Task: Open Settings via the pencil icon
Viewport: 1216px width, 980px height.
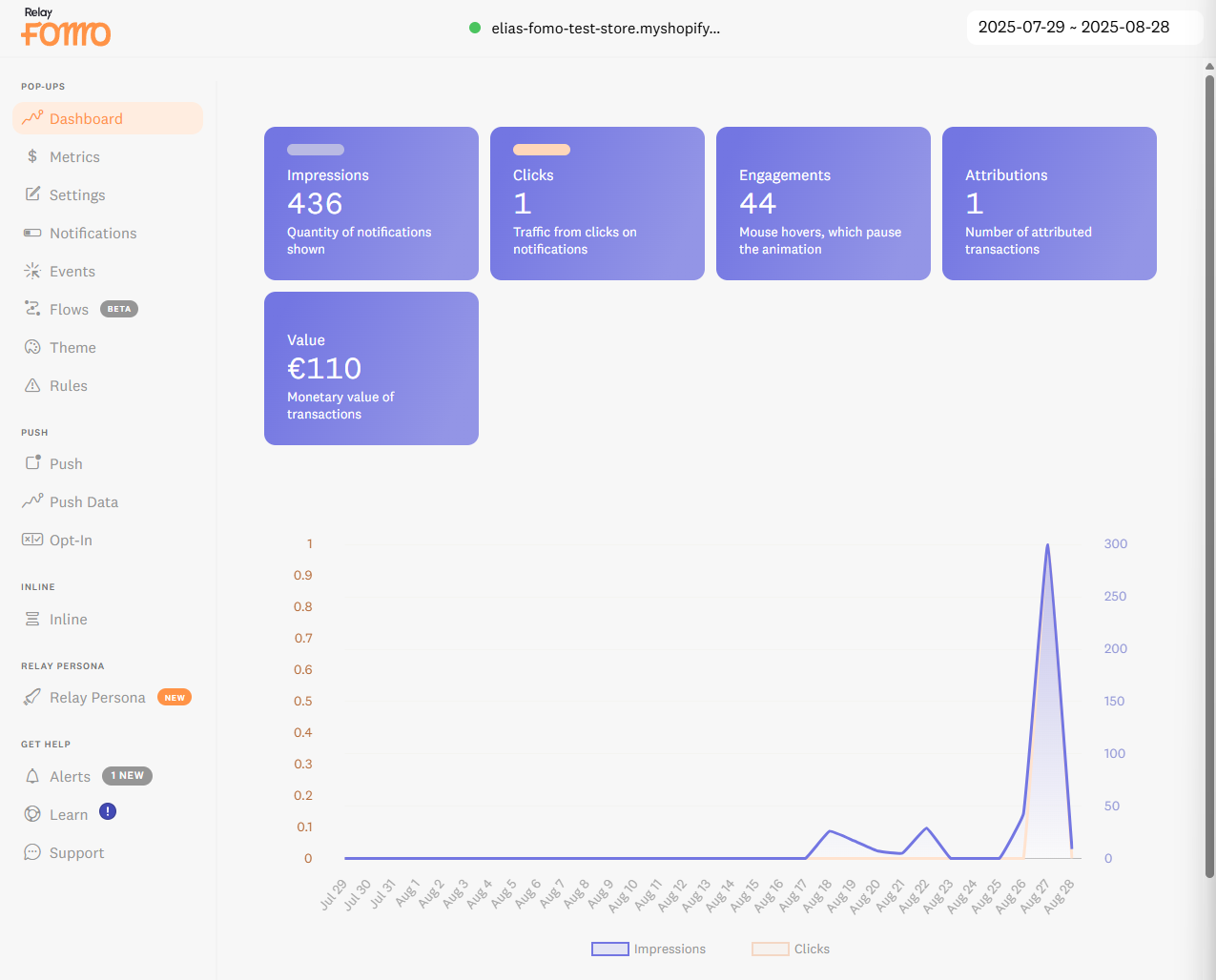Action: tap(32, 194)
